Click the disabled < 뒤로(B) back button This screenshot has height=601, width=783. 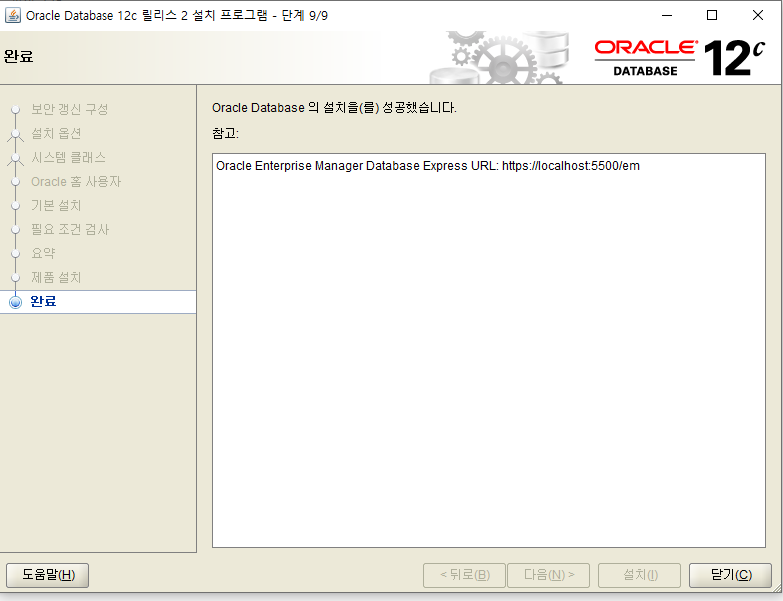(464, 575)
